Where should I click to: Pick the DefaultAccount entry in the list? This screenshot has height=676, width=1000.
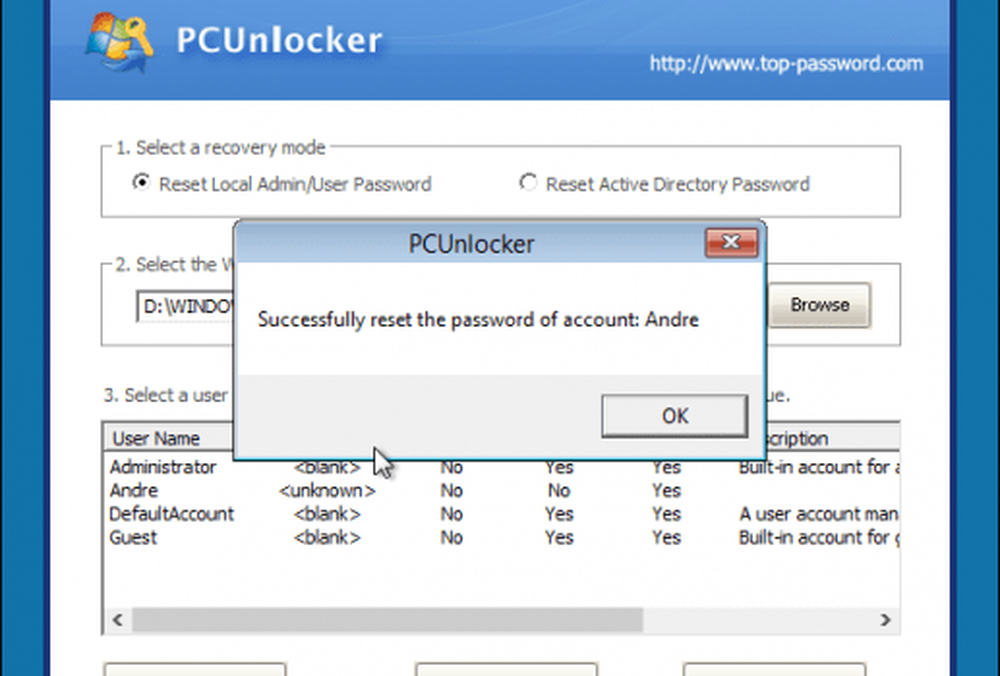[172, 514]
